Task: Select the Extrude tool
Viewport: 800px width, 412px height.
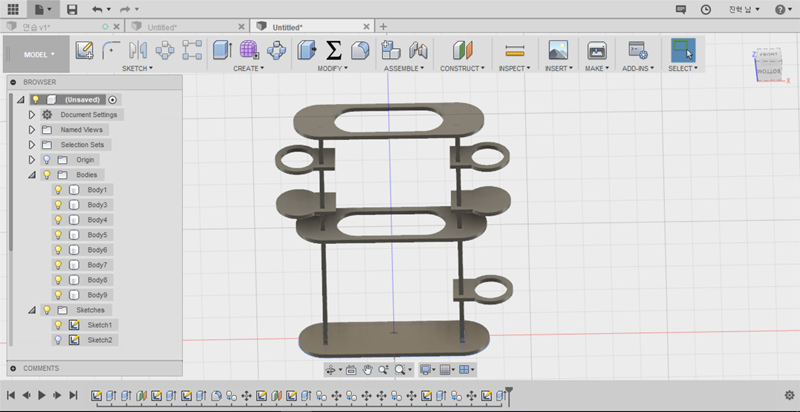Action: [x=222, y=50]
